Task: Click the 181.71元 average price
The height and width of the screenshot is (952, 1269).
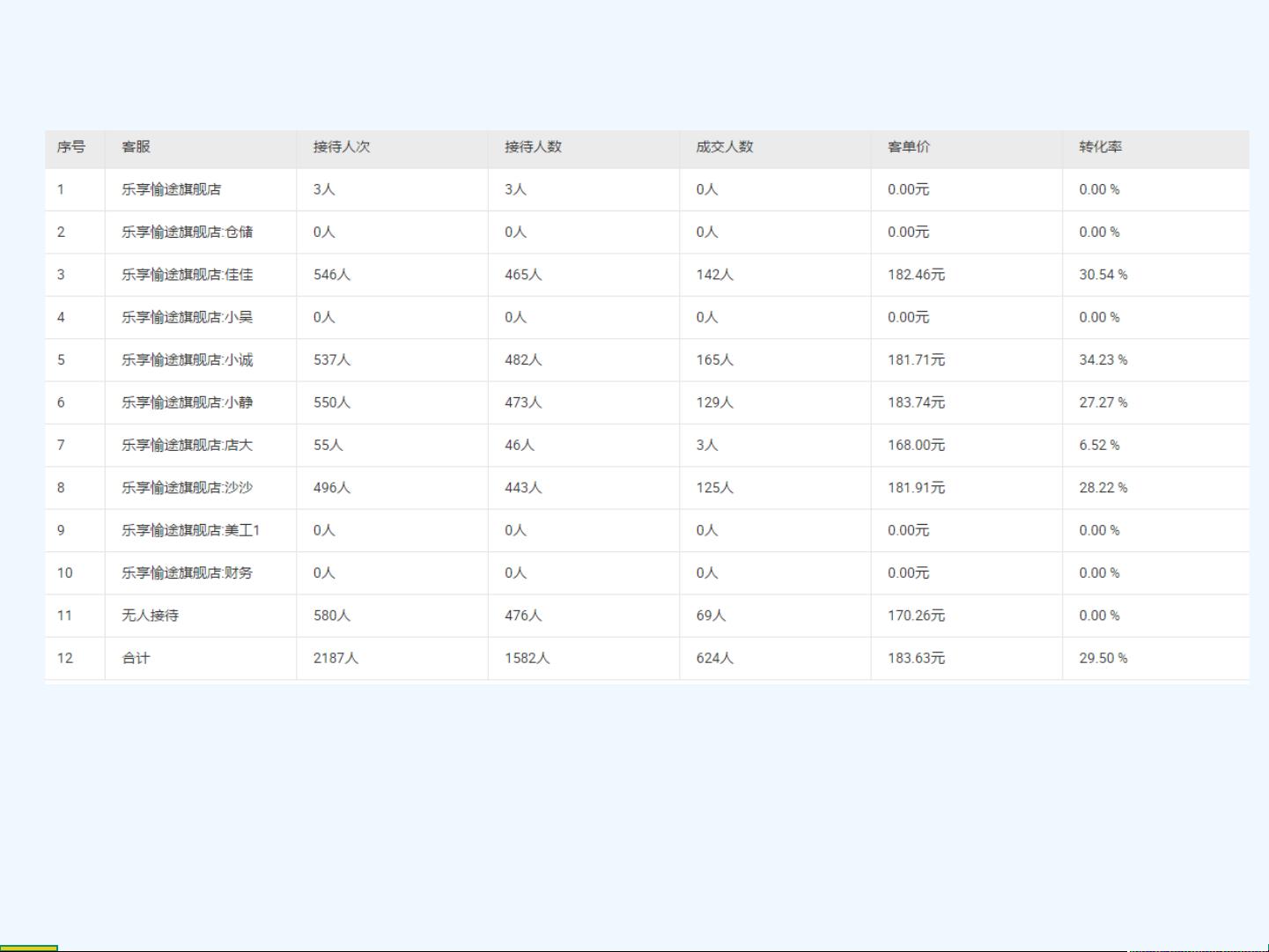Action: pyautogui.click(x=916, y=360)
